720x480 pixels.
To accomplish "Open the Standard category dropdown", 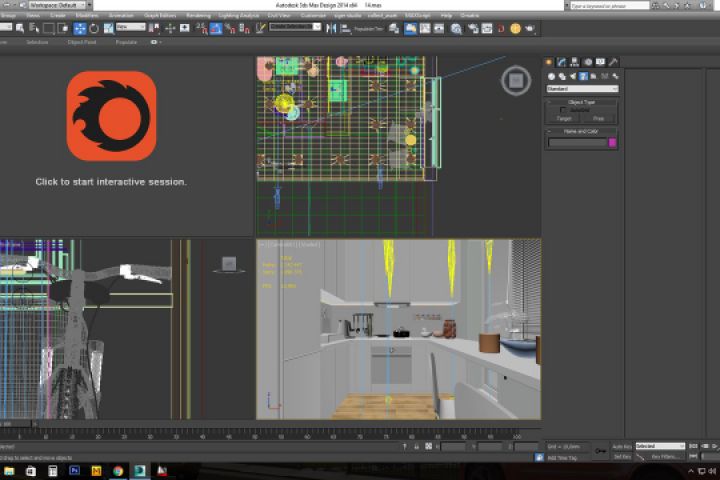I will coord(582,89).
